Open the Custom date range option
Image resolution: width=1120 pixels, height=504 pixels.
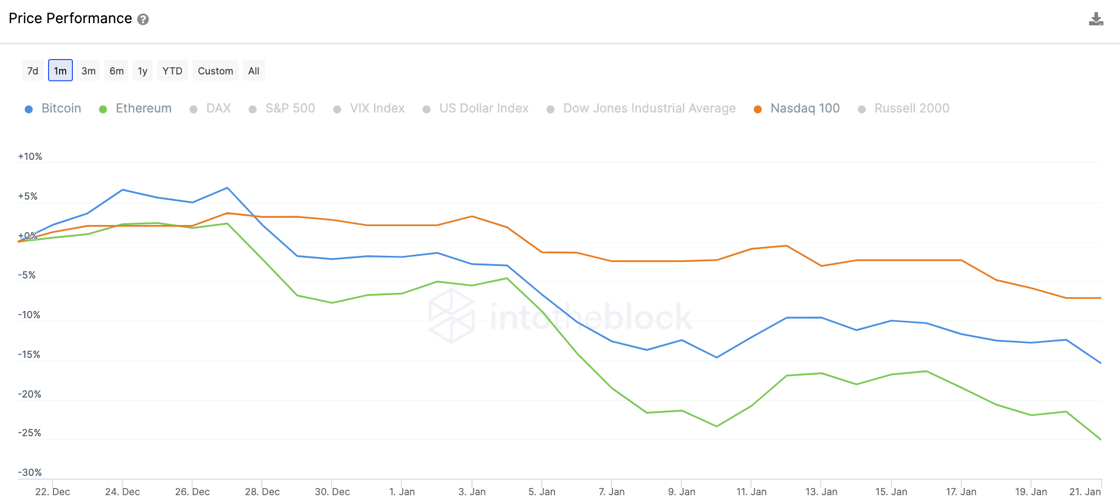click(216, 71)
